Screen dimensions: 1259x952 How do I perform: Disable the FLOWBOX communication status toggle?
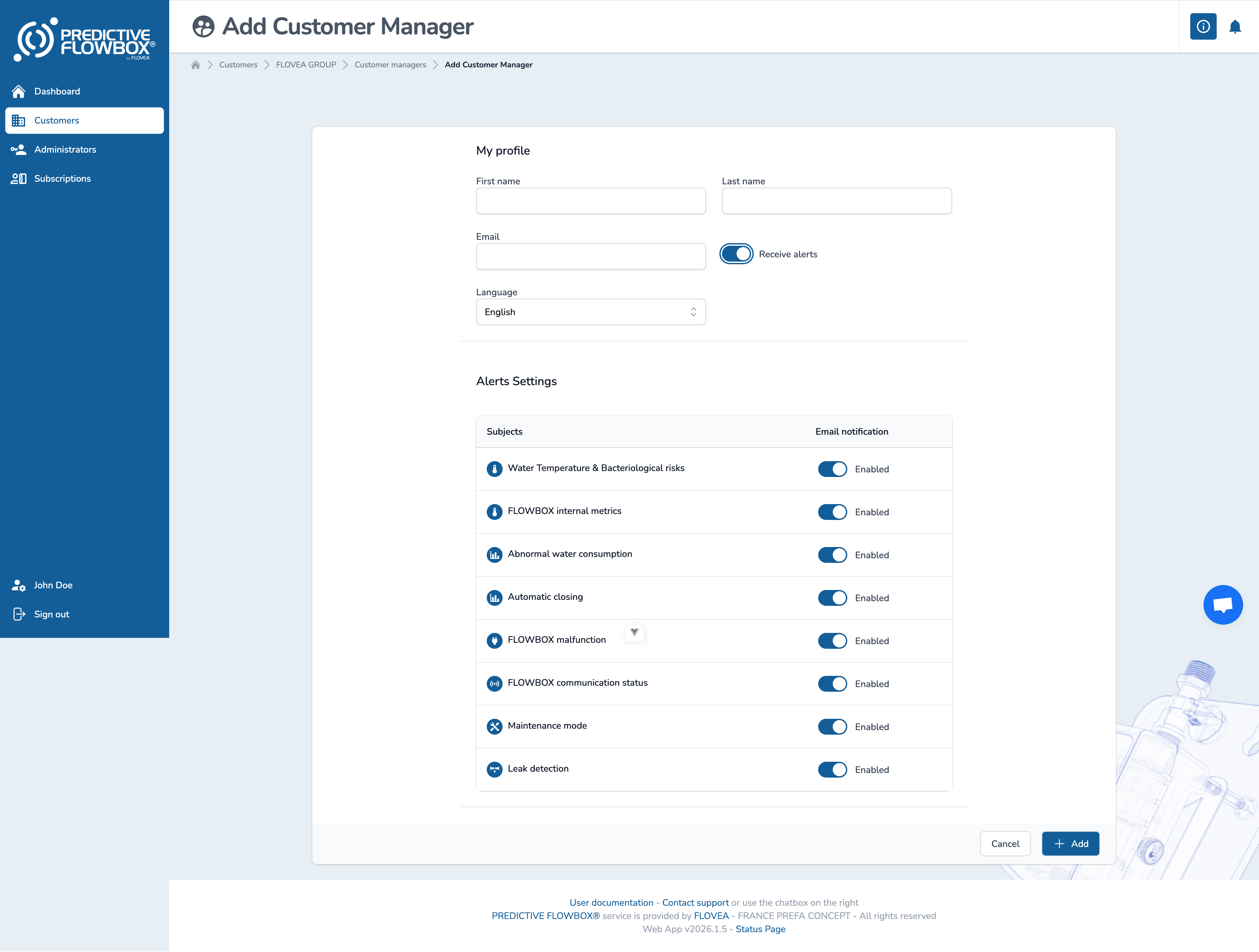pyautogui.click(x=832, y=683)
